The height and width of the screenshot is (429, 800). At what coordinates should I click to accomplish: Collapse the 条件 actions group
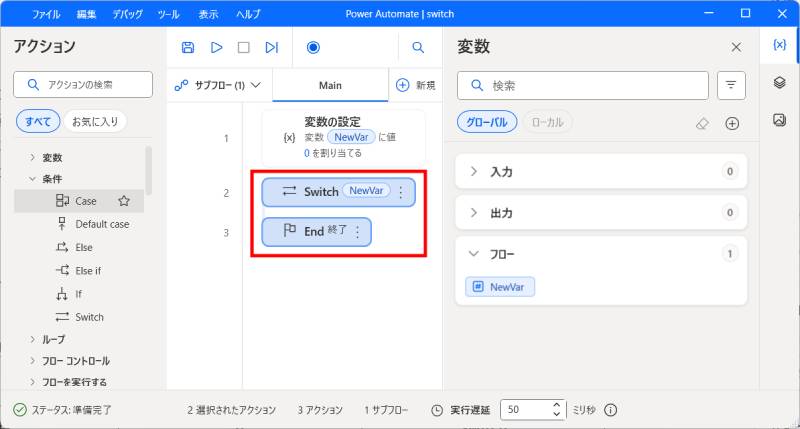point(32,179)
